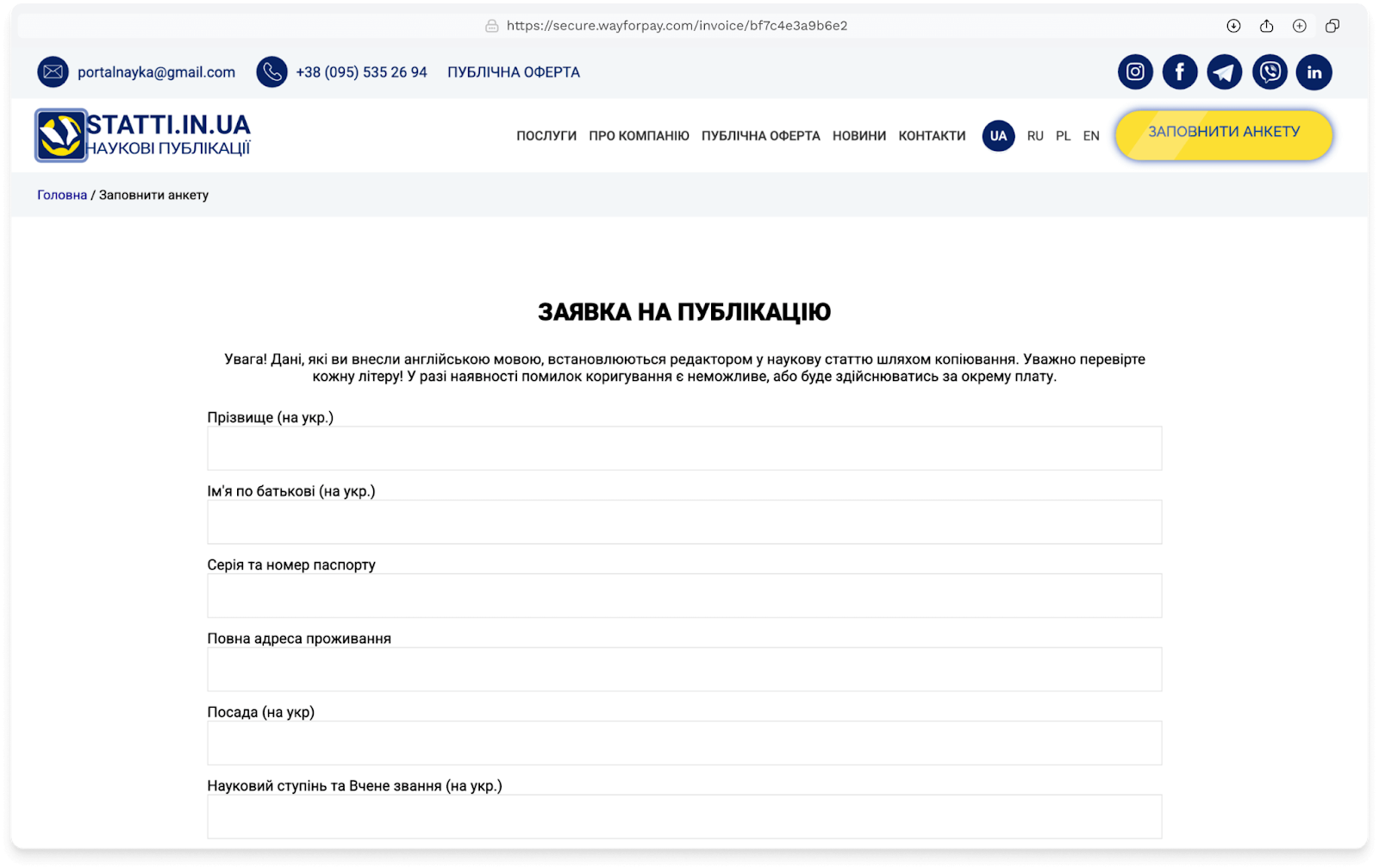Image resolution: width=1379 pixels, height=868 pixels.
Task: Open the Viber social icon
Action: coord(1270,72)
